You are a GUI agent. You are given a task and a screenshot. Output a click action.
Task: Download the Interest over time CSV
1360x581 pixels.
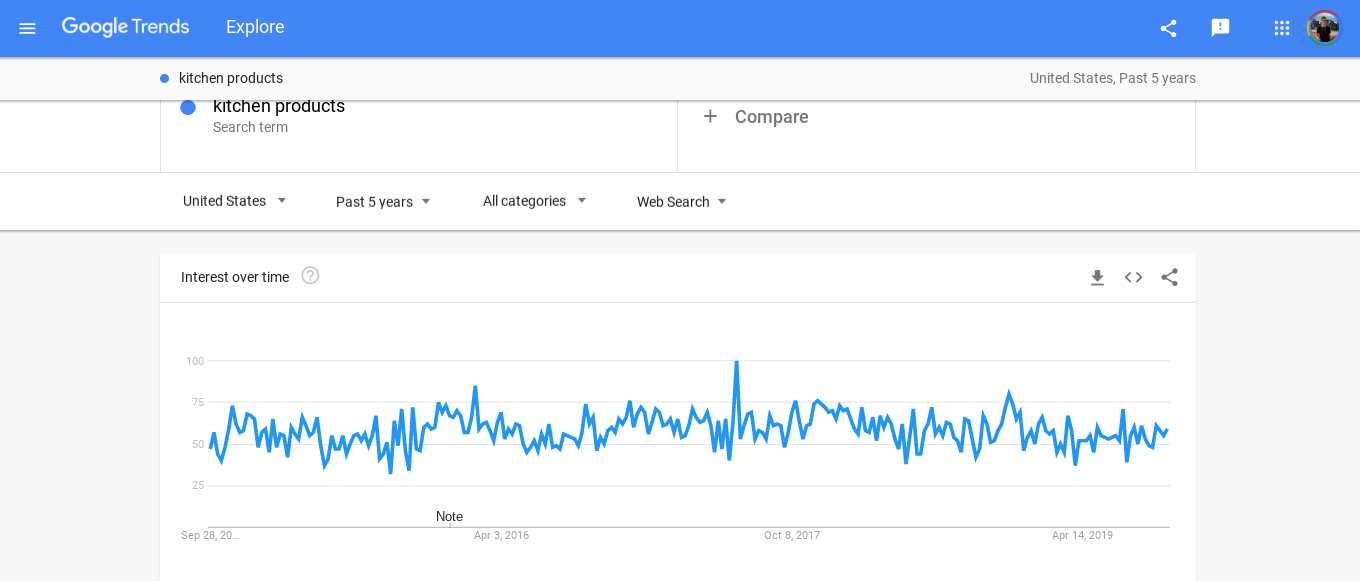(x=1097, y=278)
